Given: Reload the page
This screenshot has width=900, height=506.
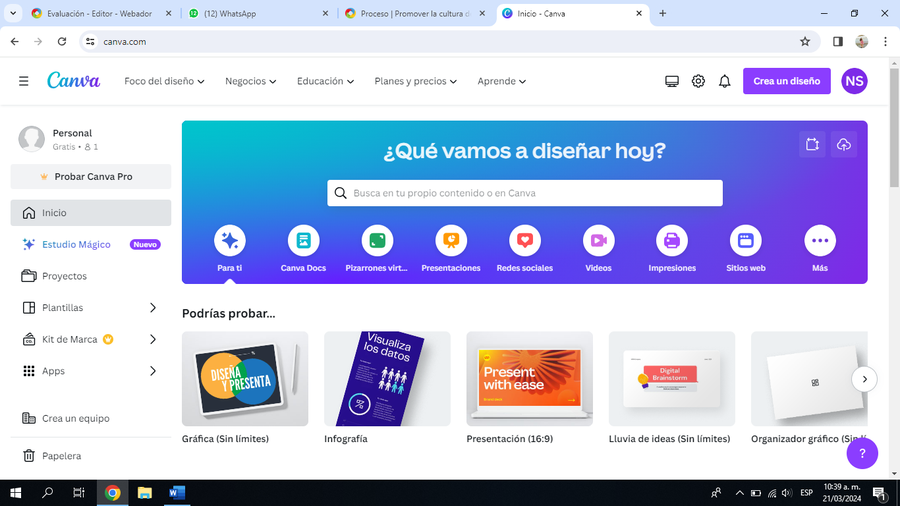Looking at the screenshot, I should [x=62, y=41].
